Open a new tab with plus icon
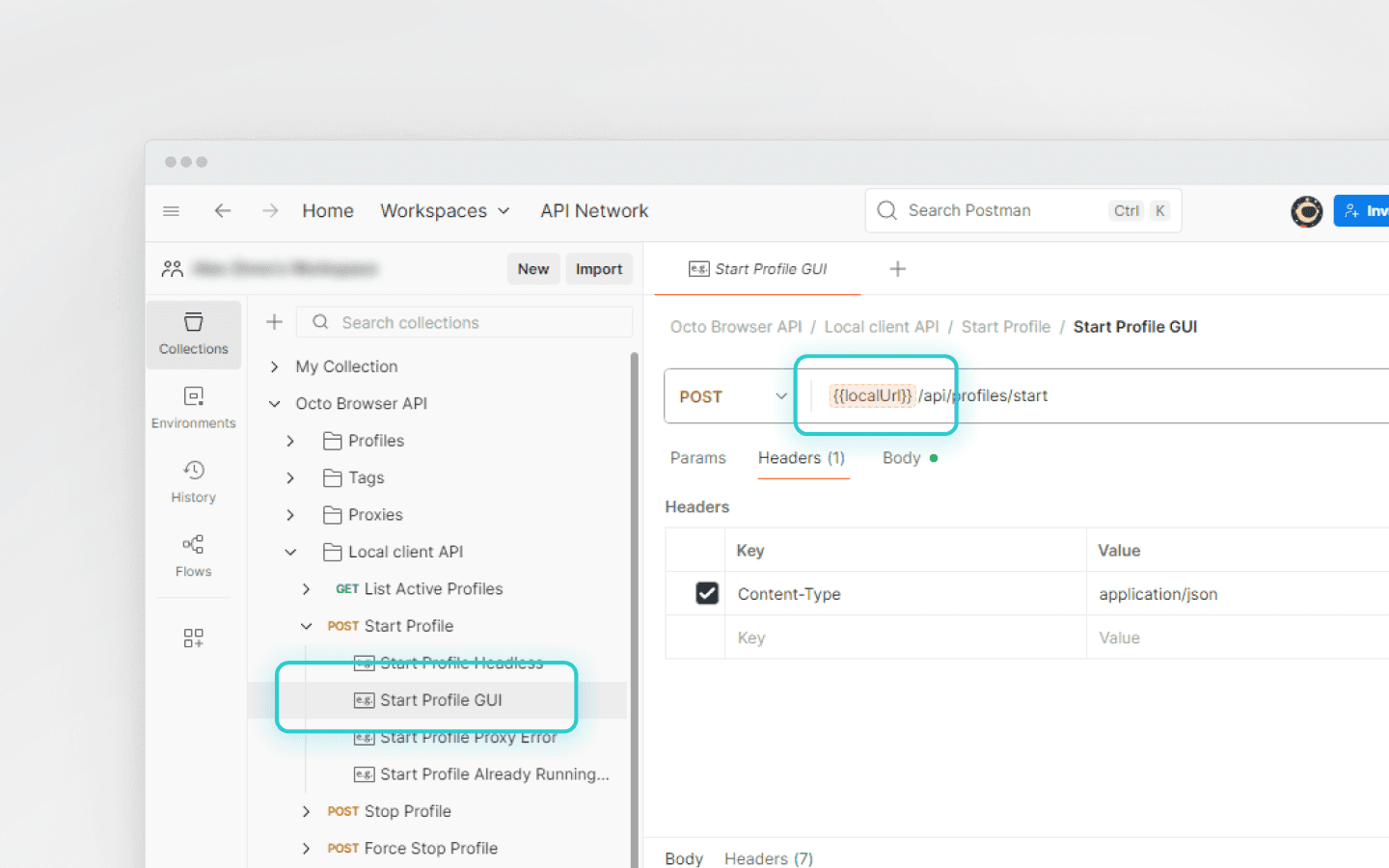This screenshot has height=868, width=1389. coord(898,269)
